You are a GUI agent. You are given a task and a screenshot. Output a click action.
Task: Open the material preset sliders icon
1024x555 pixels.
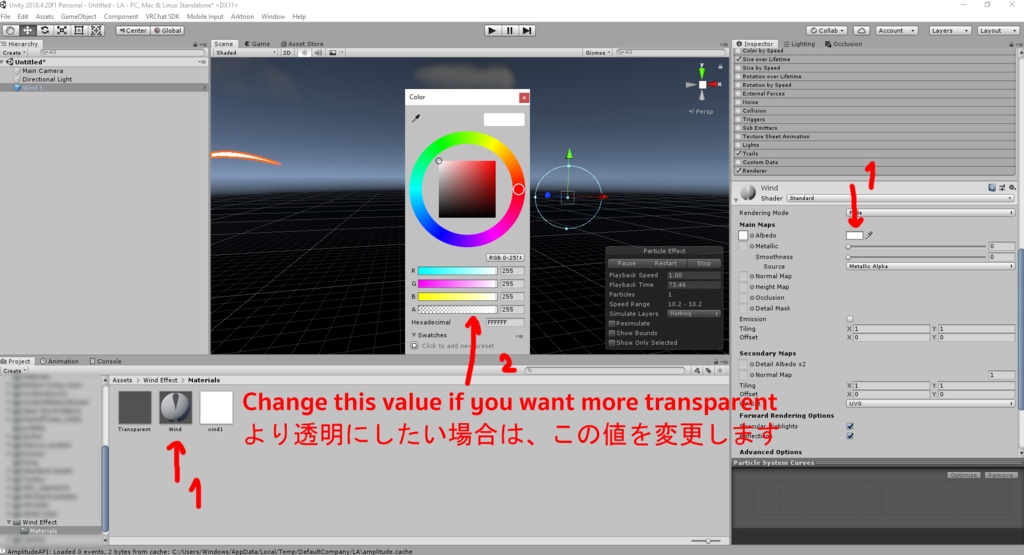1002,187
